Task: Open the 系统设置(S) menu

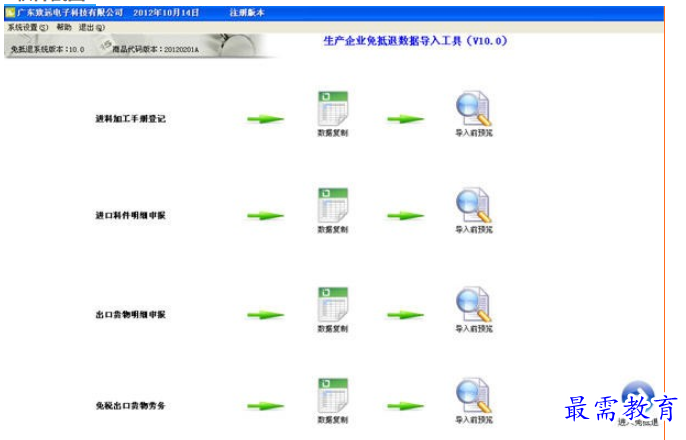Action: 28,28
